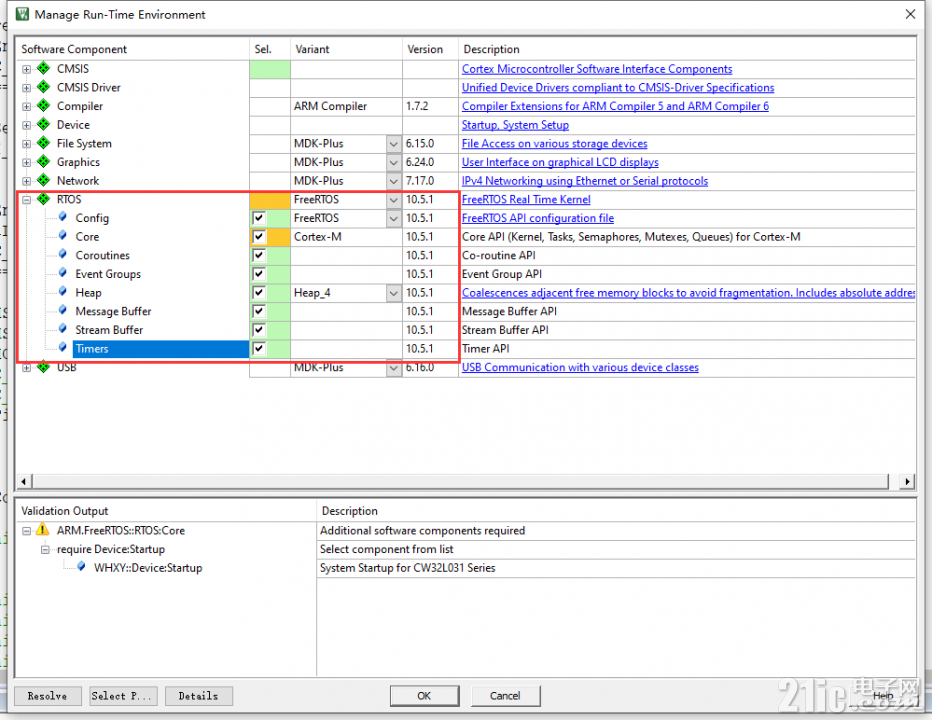Click the RTOS green diamond icon

click(x=43, y=199)
